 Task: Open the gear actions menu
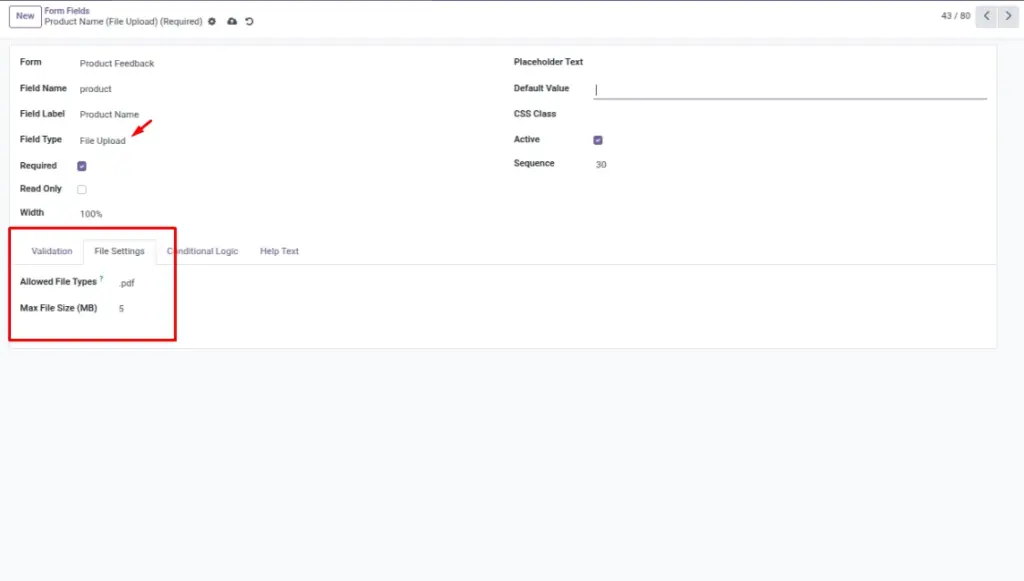click(x=212, y=22)
